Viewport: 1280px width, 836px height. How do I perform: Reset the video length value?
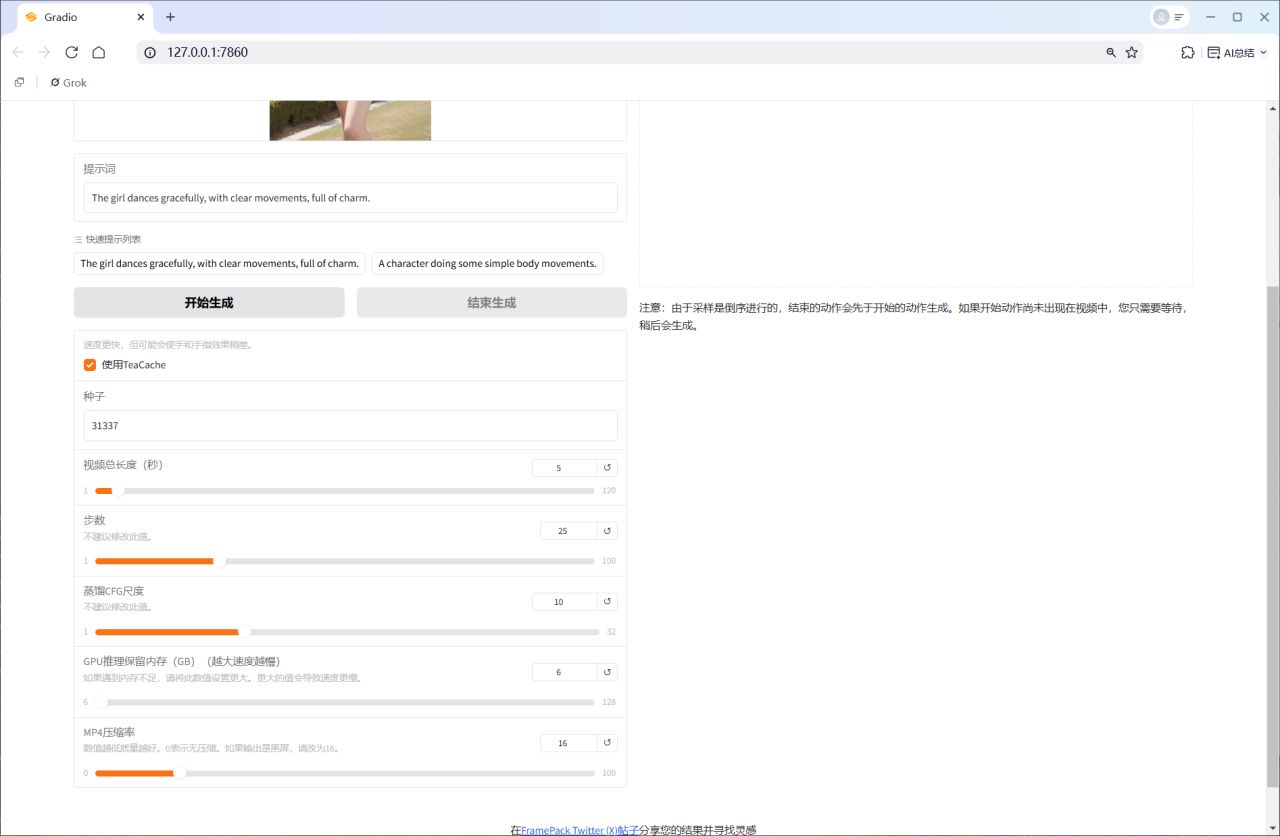[607, 468]
